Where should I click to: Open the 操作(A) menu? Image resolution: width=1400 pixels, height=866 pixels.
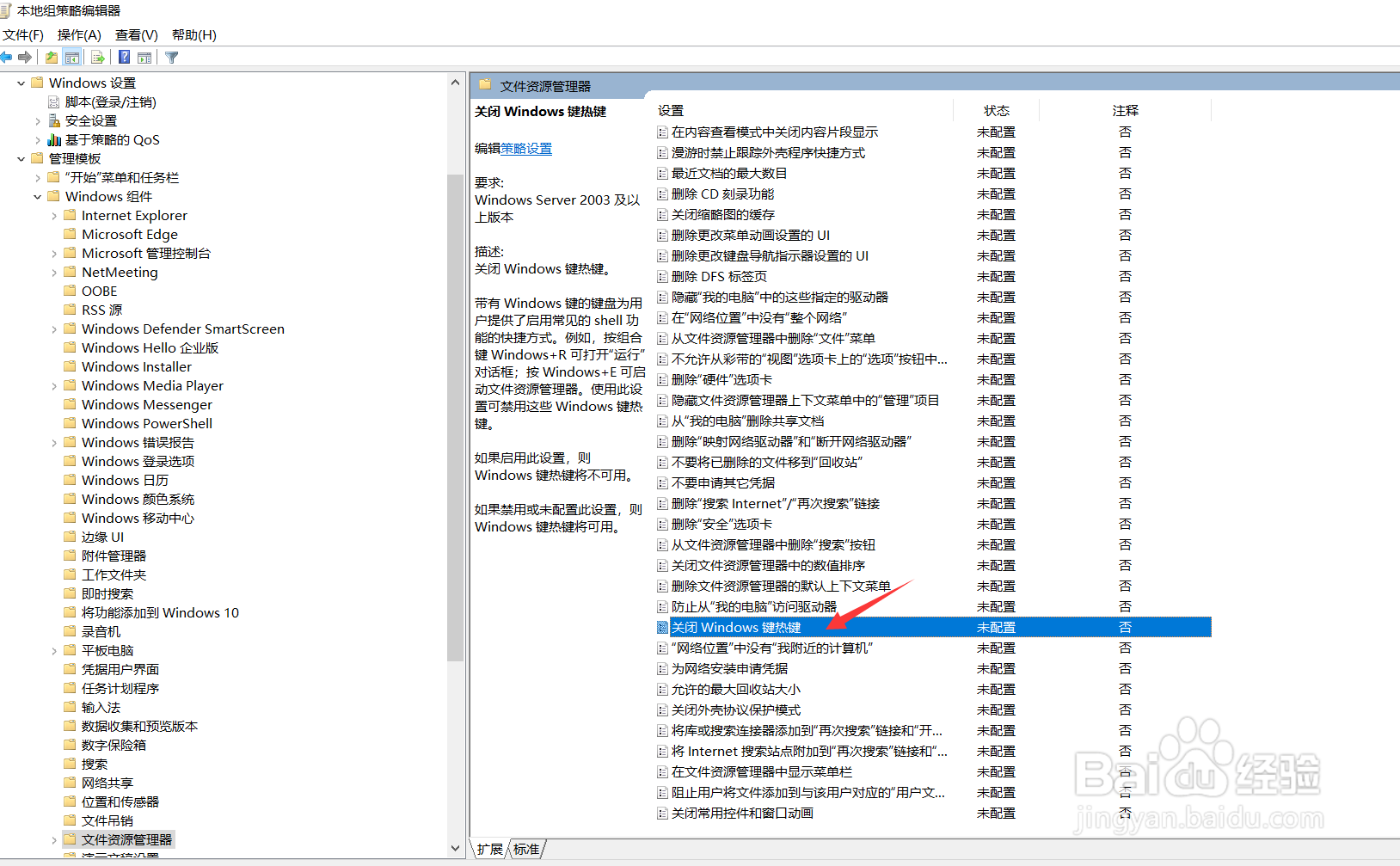pyautogui.click(x=79, y=35)
